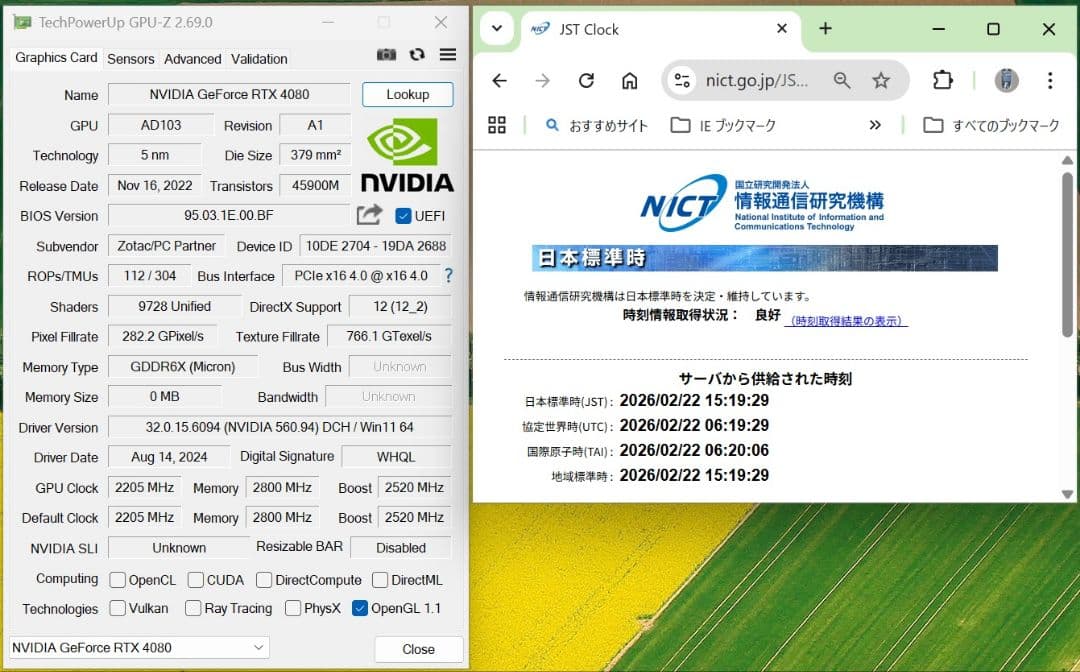Click the NVIDIA logo in GPU-Z
1080x672 pixels.
click(x=407, y=155)
